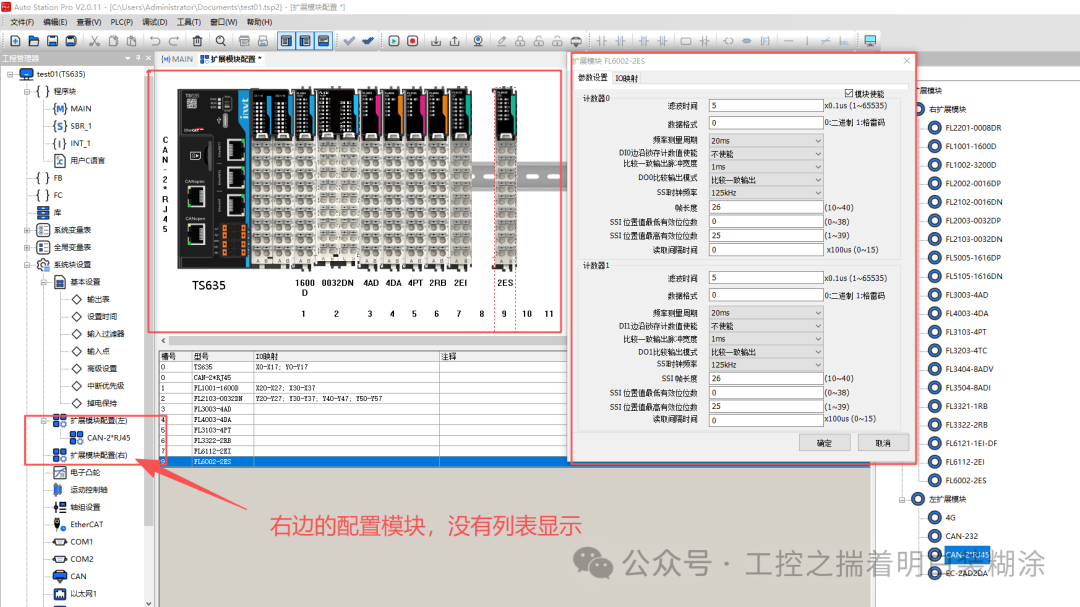Click the Download to PLC icon

(x=436, y=41)
